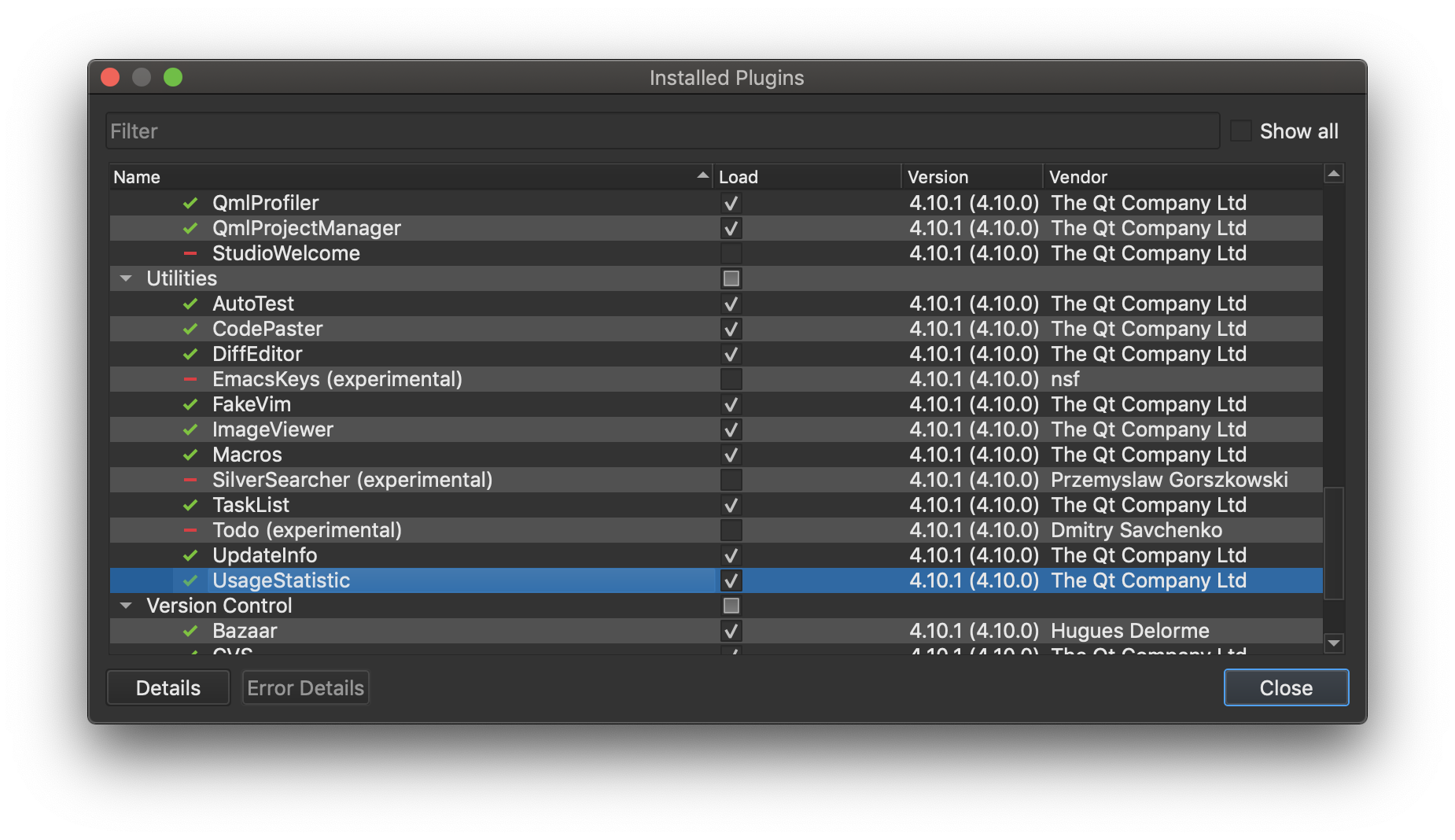Uncheck the Load checkbox for AutoTest
Viewport: 1455px width, 840px height.
click(x=731, y=304)
